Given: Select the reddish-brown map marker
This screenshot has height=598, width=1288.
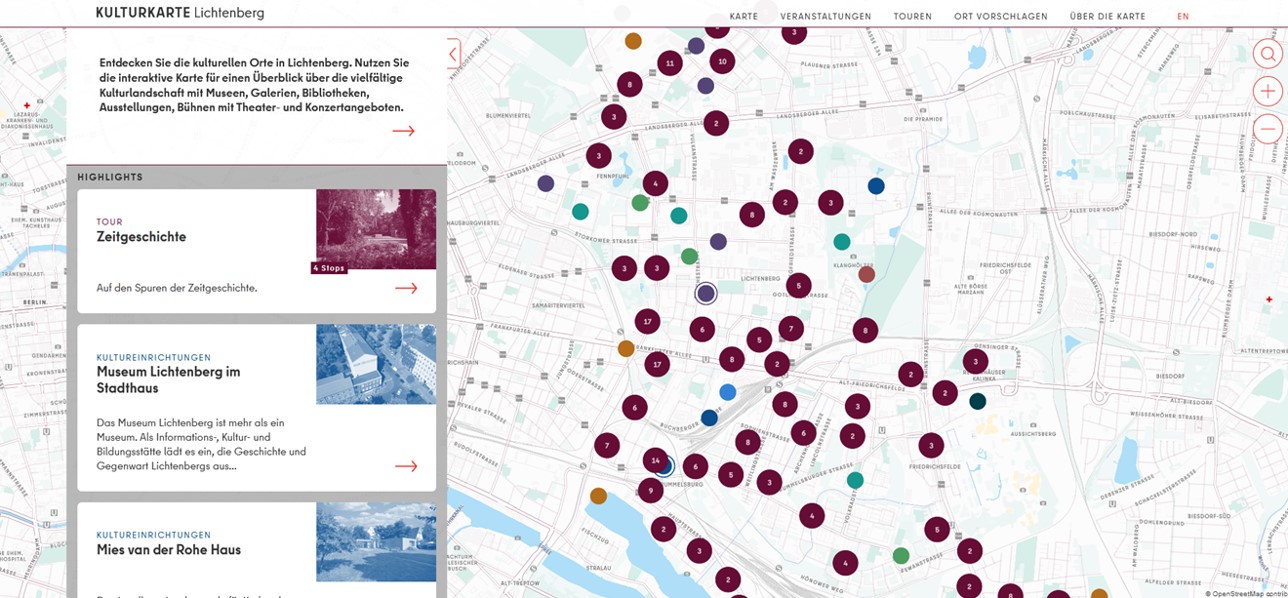Looking at the screenshot, I should click(x=866, y=274).
